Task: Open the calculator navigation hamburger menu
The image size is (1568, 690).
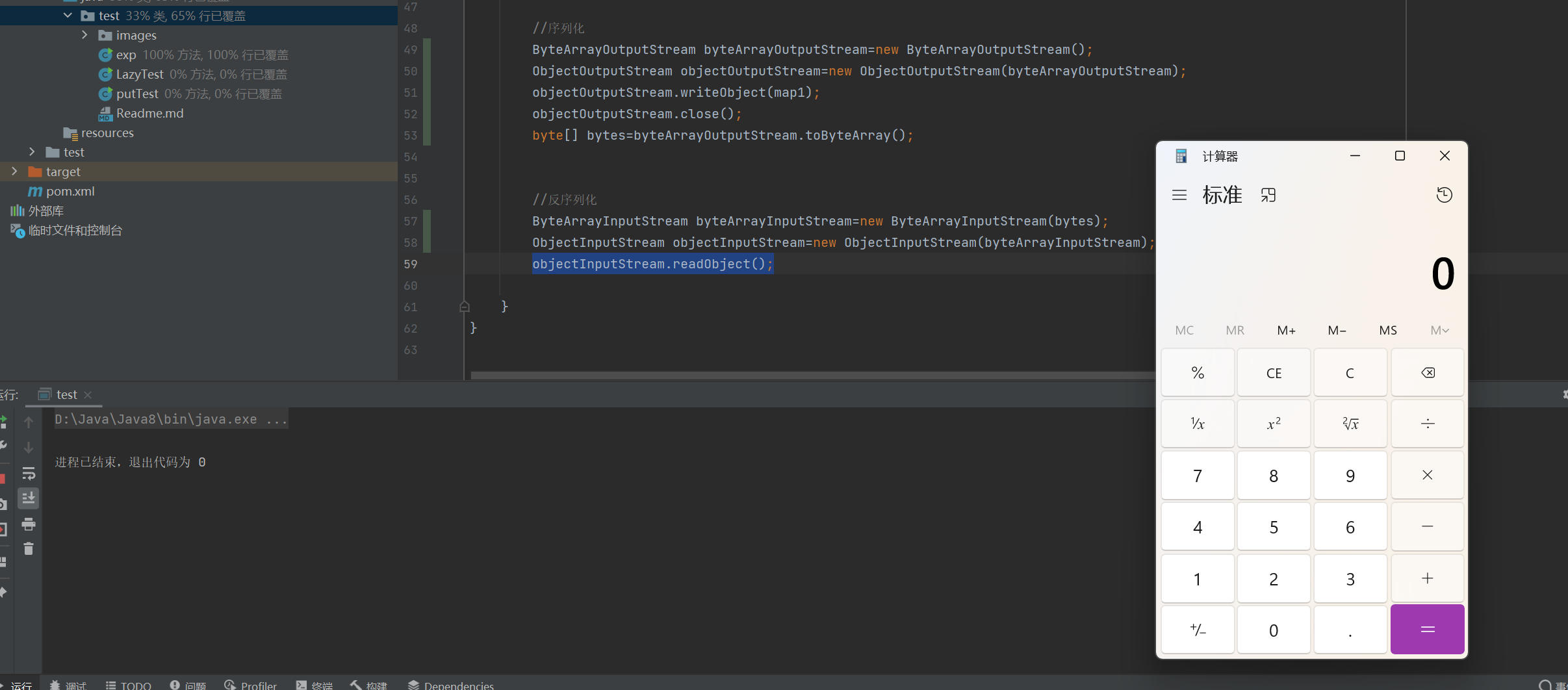Action: pyautogui.click(x=1179, y=195)
